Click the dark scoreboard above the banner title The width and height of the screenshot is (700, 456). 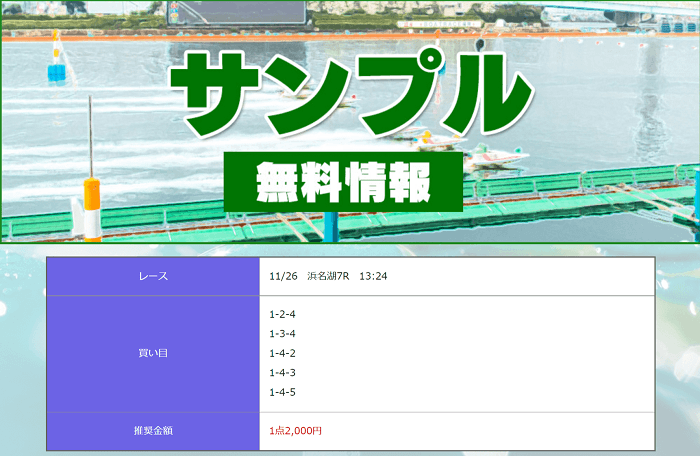click(x=240, y=12)
